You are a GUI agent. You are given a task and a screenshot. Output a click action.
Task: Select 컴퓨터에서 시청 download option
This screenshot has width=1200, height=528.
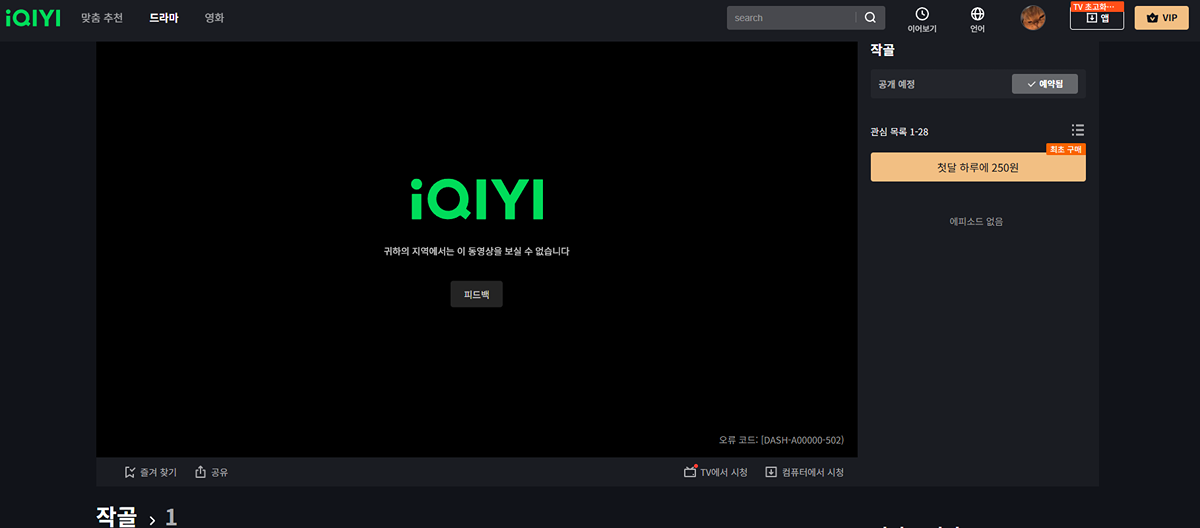(x=804, y=472)
